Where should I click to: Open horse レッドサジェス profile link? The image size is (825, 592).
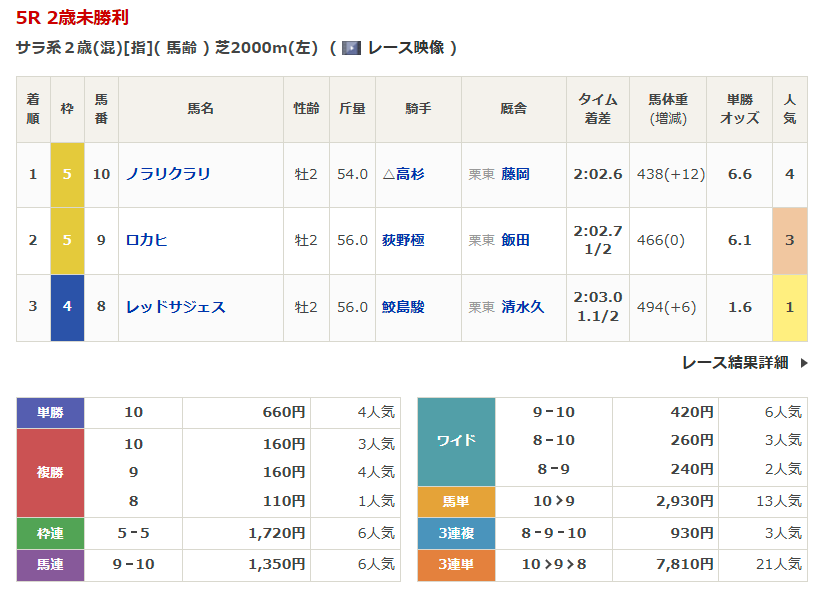coord(175,307)
